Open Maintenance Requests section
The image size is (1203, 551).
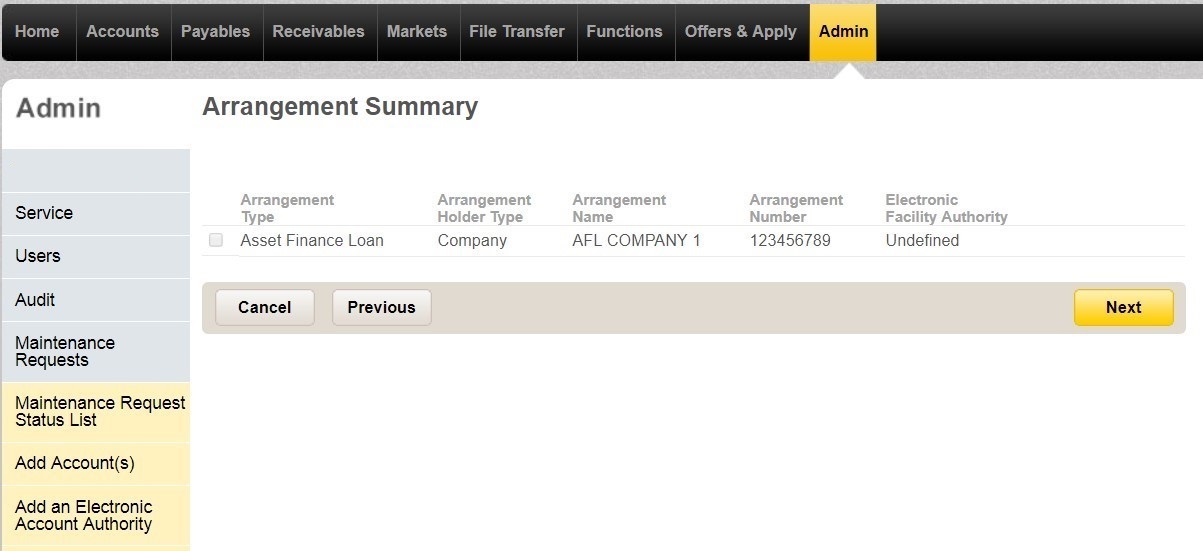coord(95,352)
